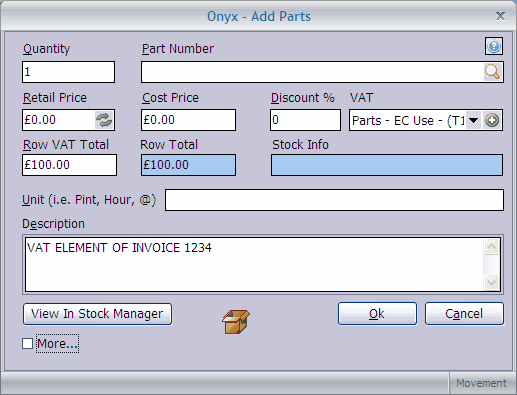Click the Description scrollbar up arrow
The image size is (517, 395).
pyautogui.click(x=492, y=247)
